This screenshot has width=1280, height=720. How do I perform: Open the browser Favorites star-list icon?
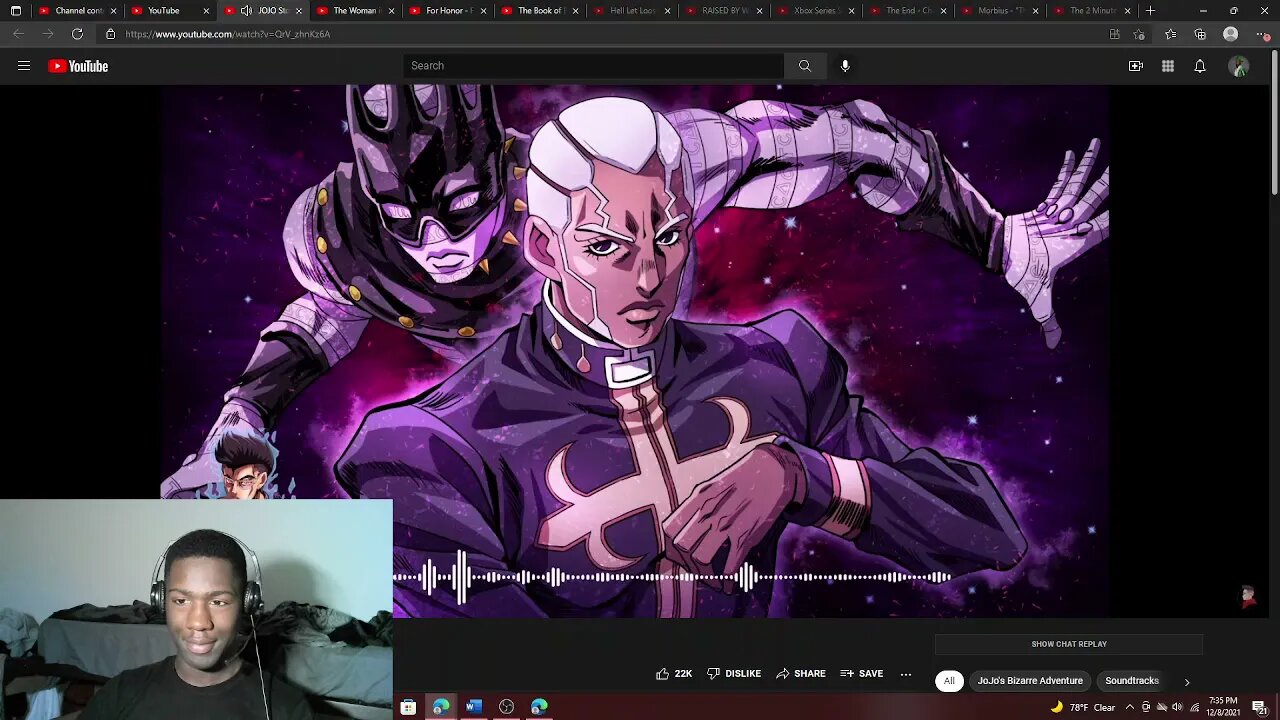coord(1170,34)
